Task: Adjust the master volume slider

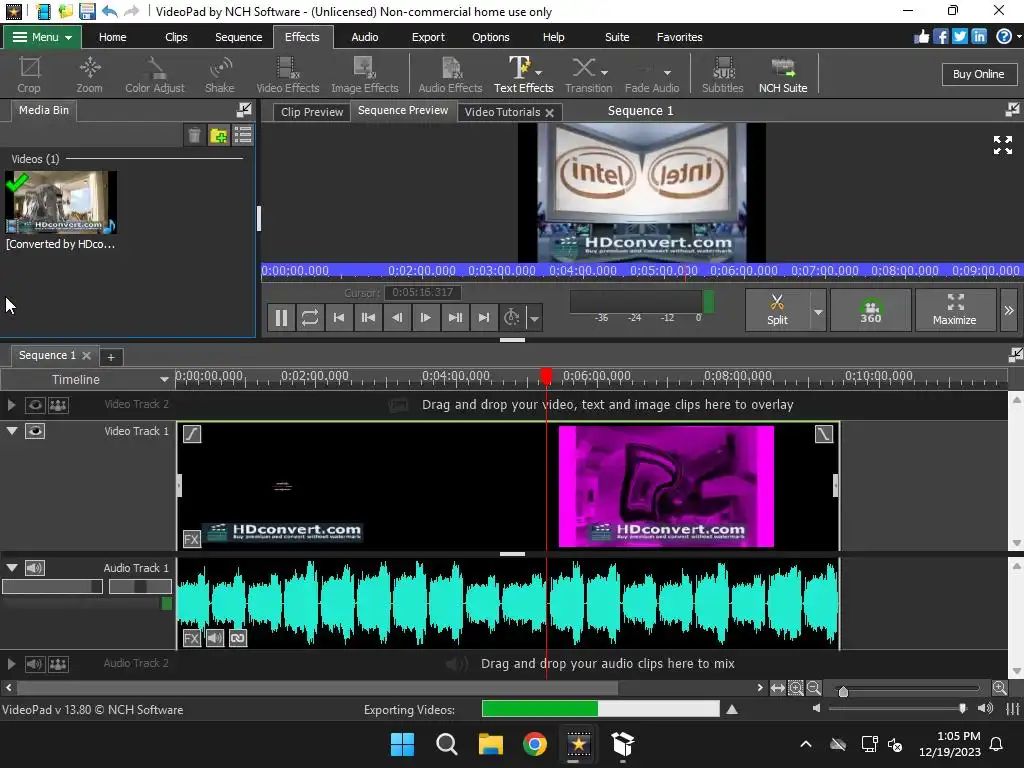Action: 962,709
